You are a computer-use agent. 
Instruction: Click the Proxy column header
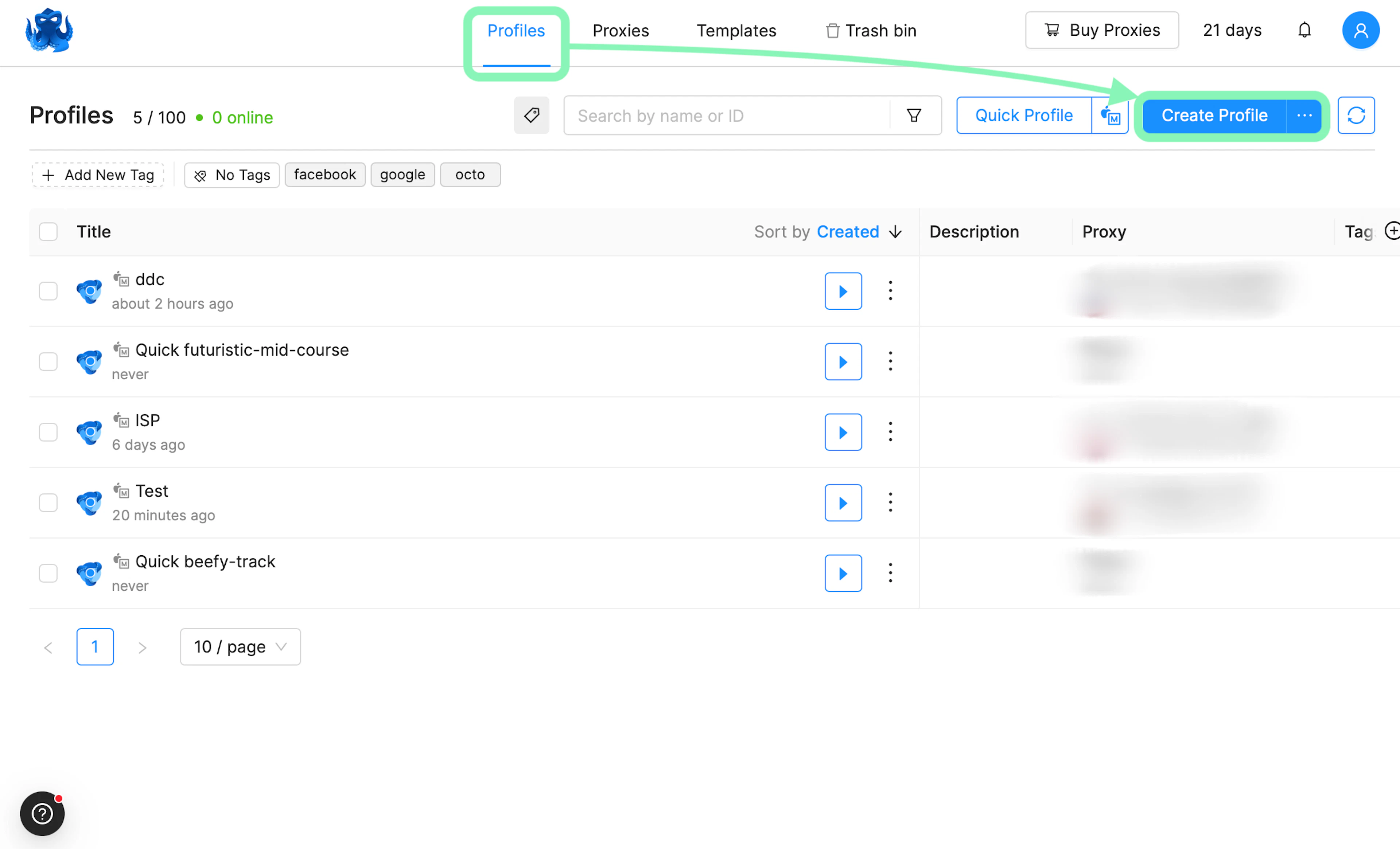pyautogui.click(x=1104, y=232)
